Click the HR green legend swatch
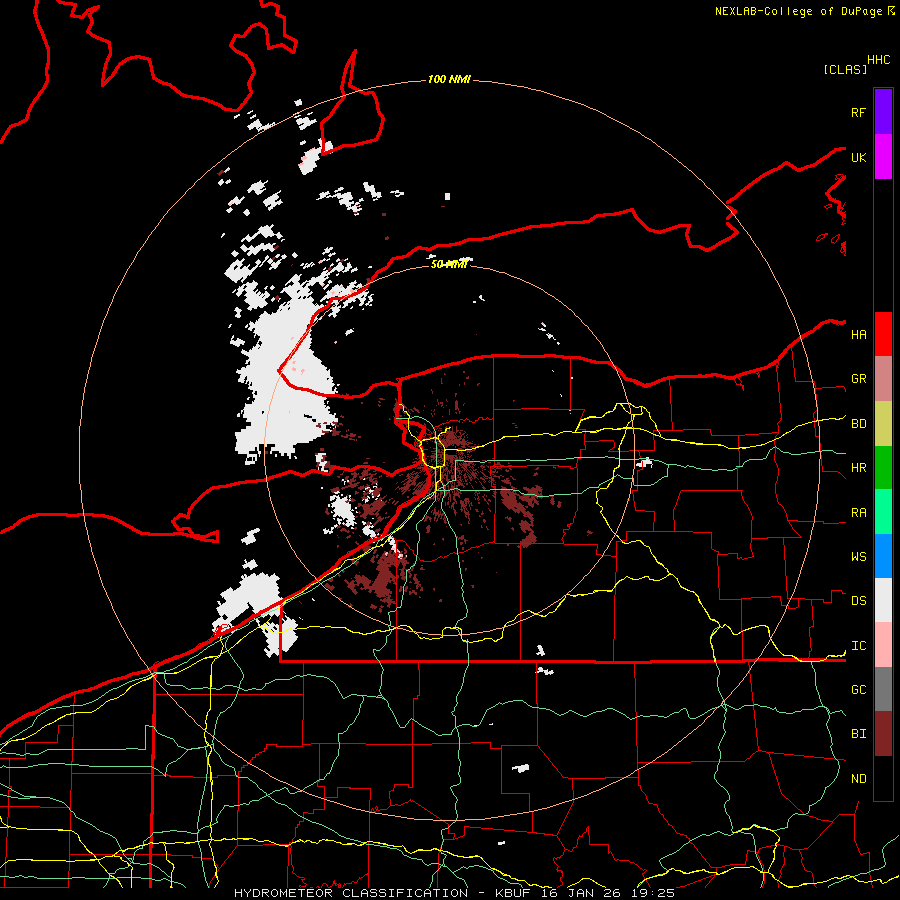This screenshot has height=900, width=900. 883,468
